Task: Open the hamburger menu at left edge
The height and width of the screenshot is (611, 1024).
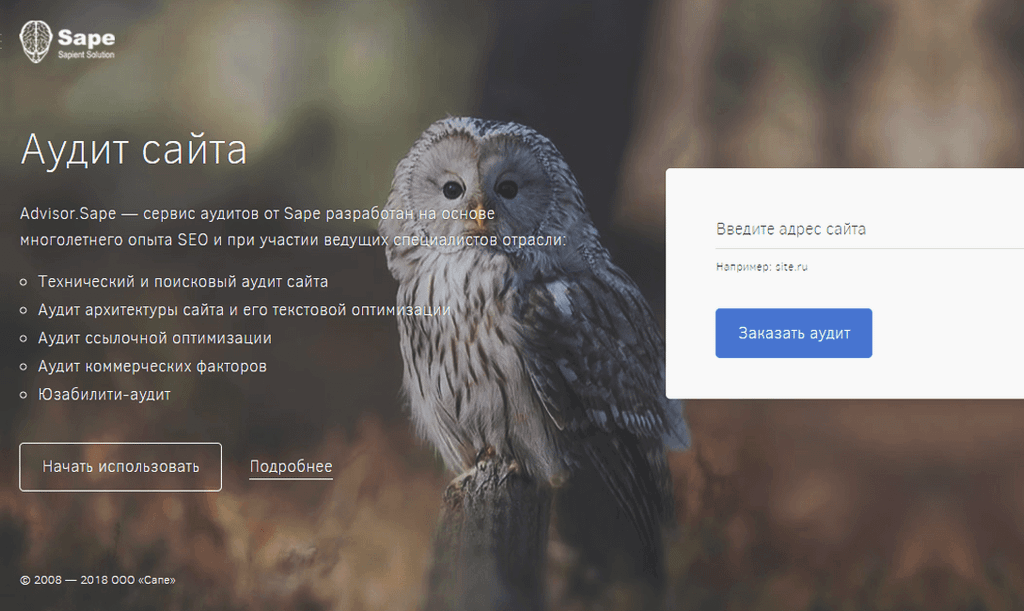Action: click(x=3, y=44)
